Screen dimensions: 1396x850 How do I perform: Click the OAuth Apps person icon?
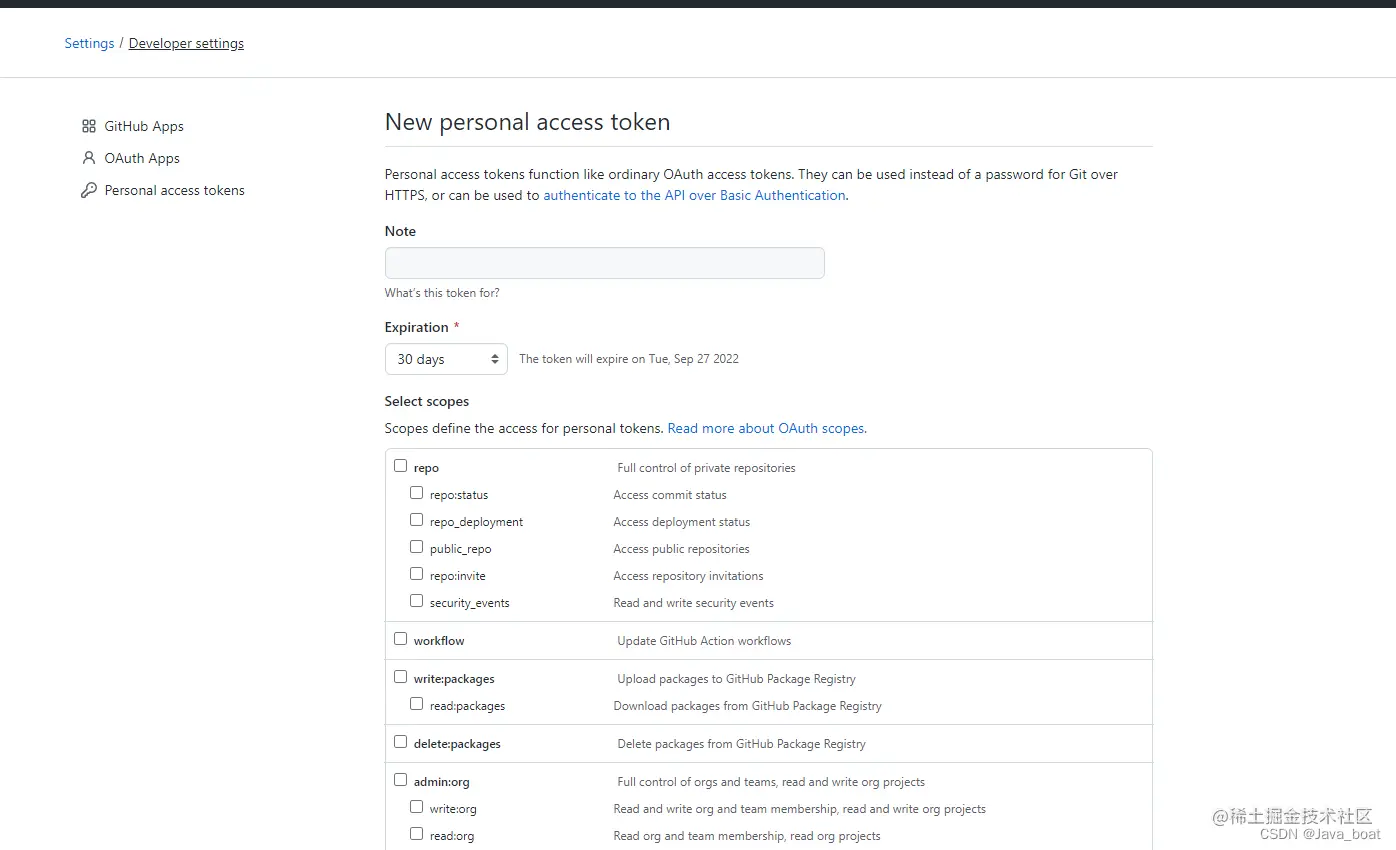coord(89,158)
